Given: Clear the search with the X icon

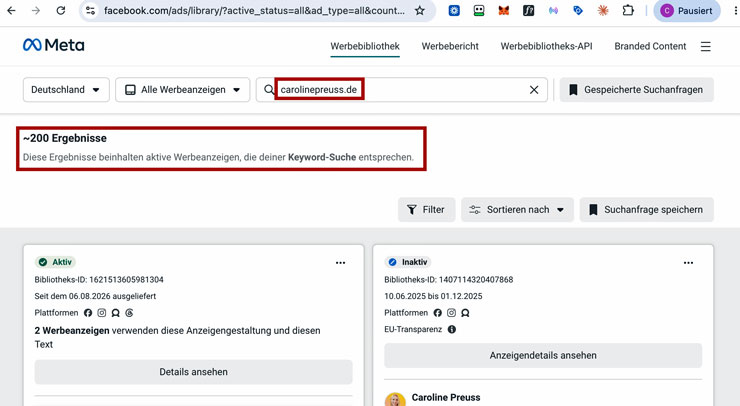Looking at the screenshot, I should (x=534, y=90).
